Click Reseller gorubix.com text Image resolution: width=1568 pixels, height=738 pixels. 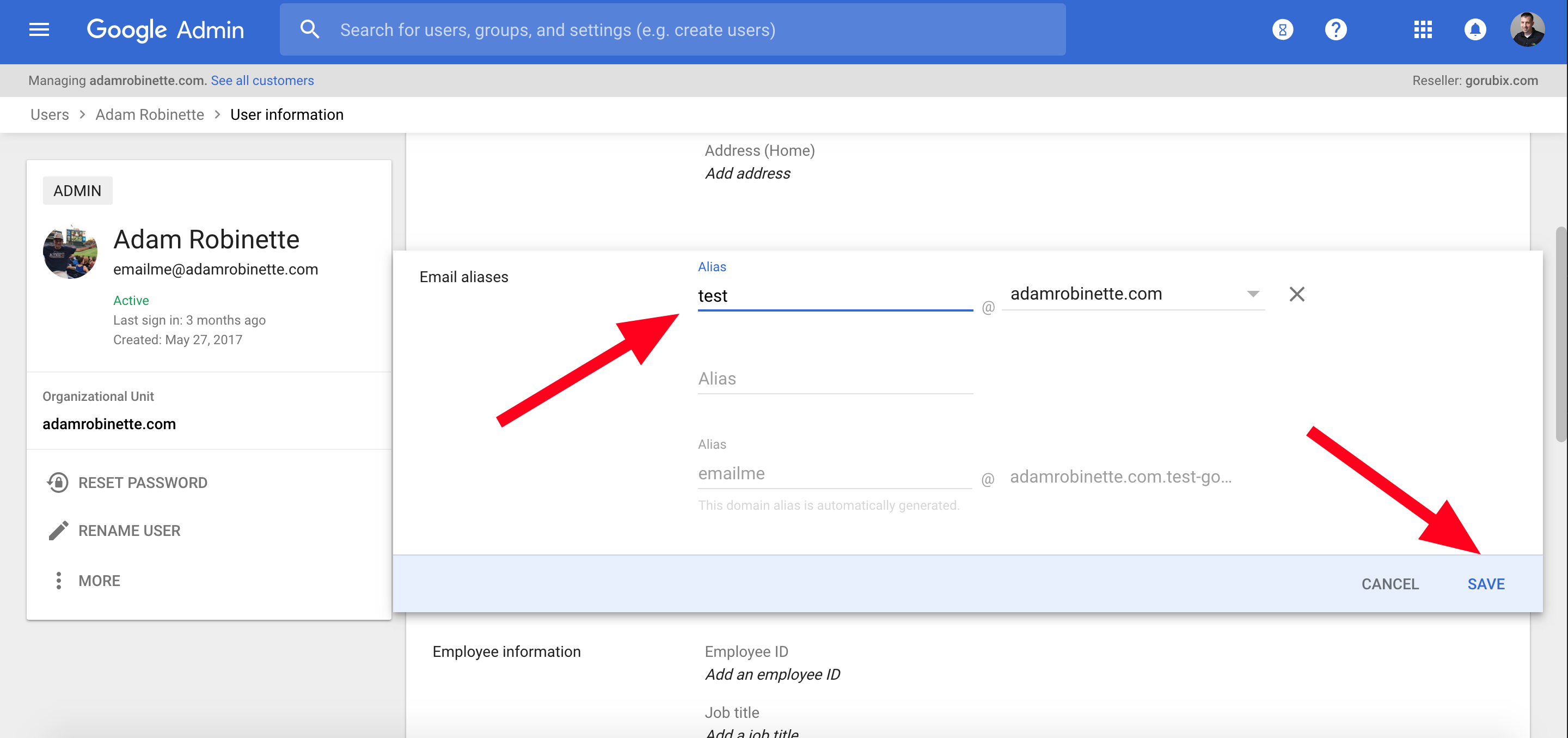pyautogui.click(x=1474, y=81)
